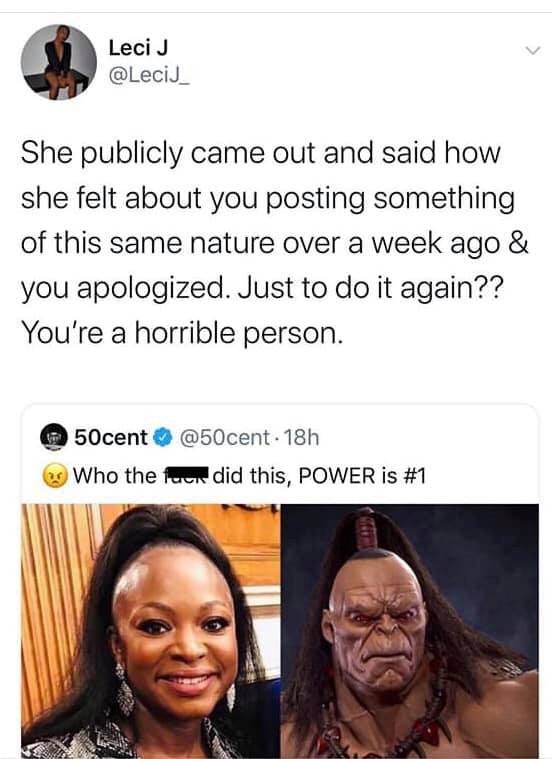This screenshot has width=552, height=759.
Task: Tap the ampersand after 'week ago'
Action: pos(518,243)
